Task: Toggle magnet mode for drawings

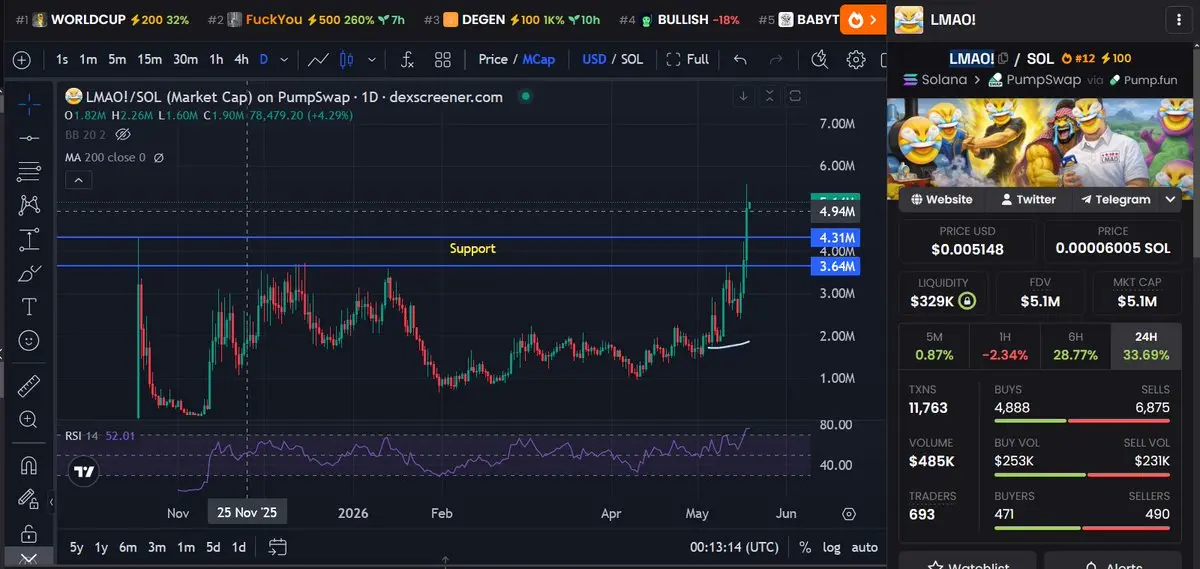Action: coord(29,465)
